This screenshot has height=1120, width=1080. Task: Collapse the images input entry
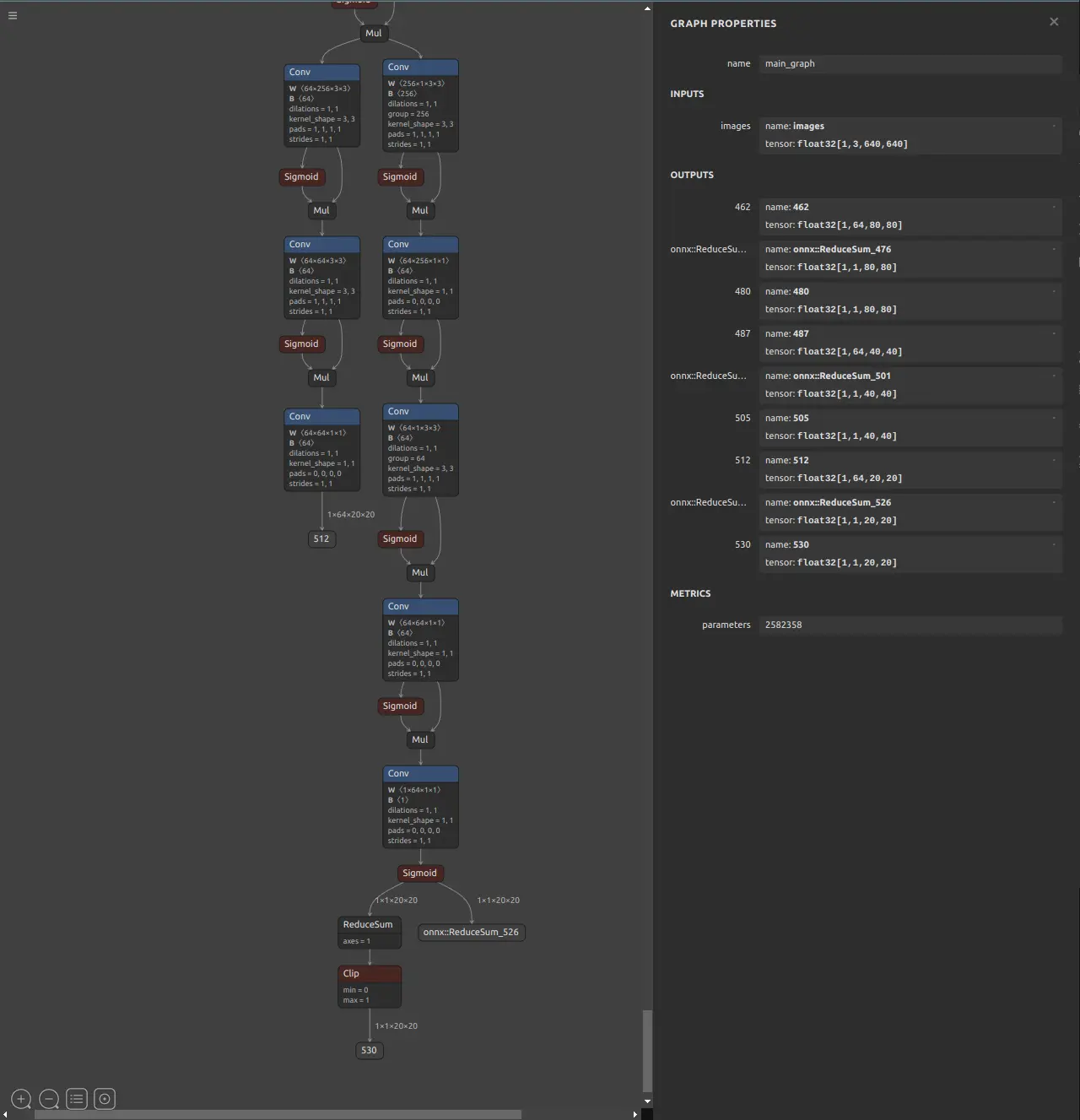pos(1054,126)
